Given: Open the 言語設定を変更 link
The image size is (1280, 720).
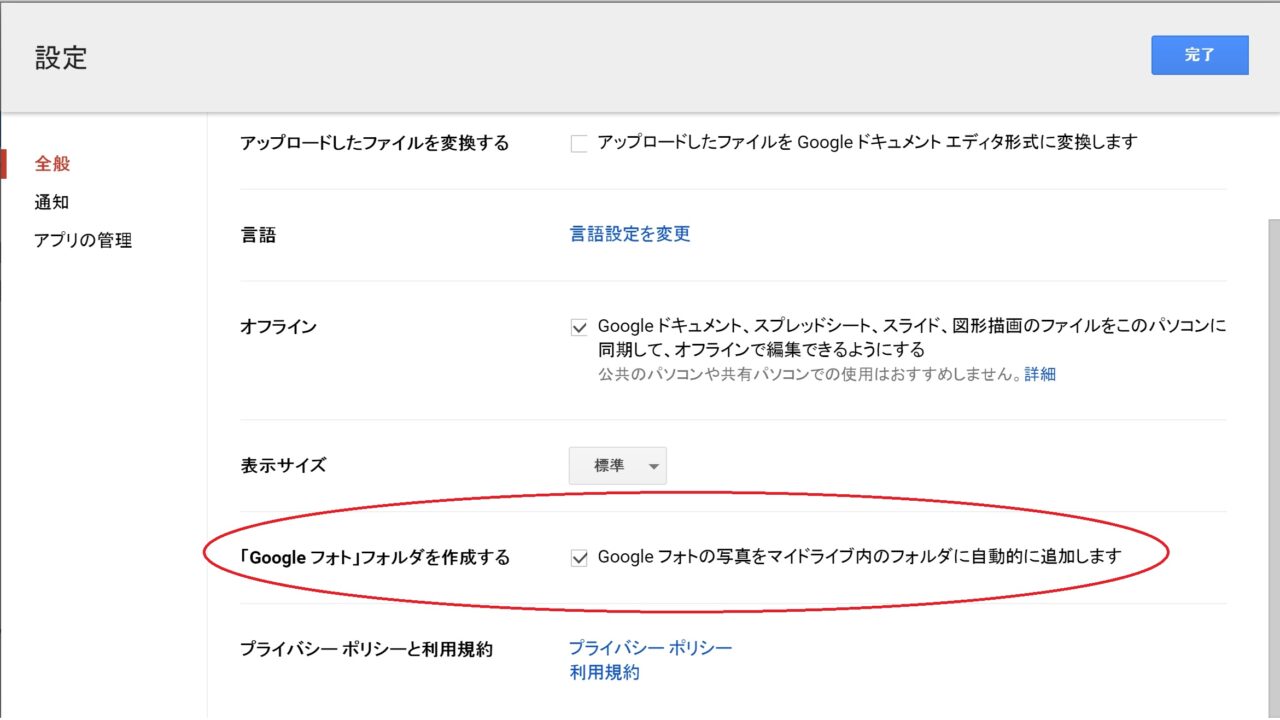Looking at the screenshot, I should pyautogui.click(x=630, y=234).
